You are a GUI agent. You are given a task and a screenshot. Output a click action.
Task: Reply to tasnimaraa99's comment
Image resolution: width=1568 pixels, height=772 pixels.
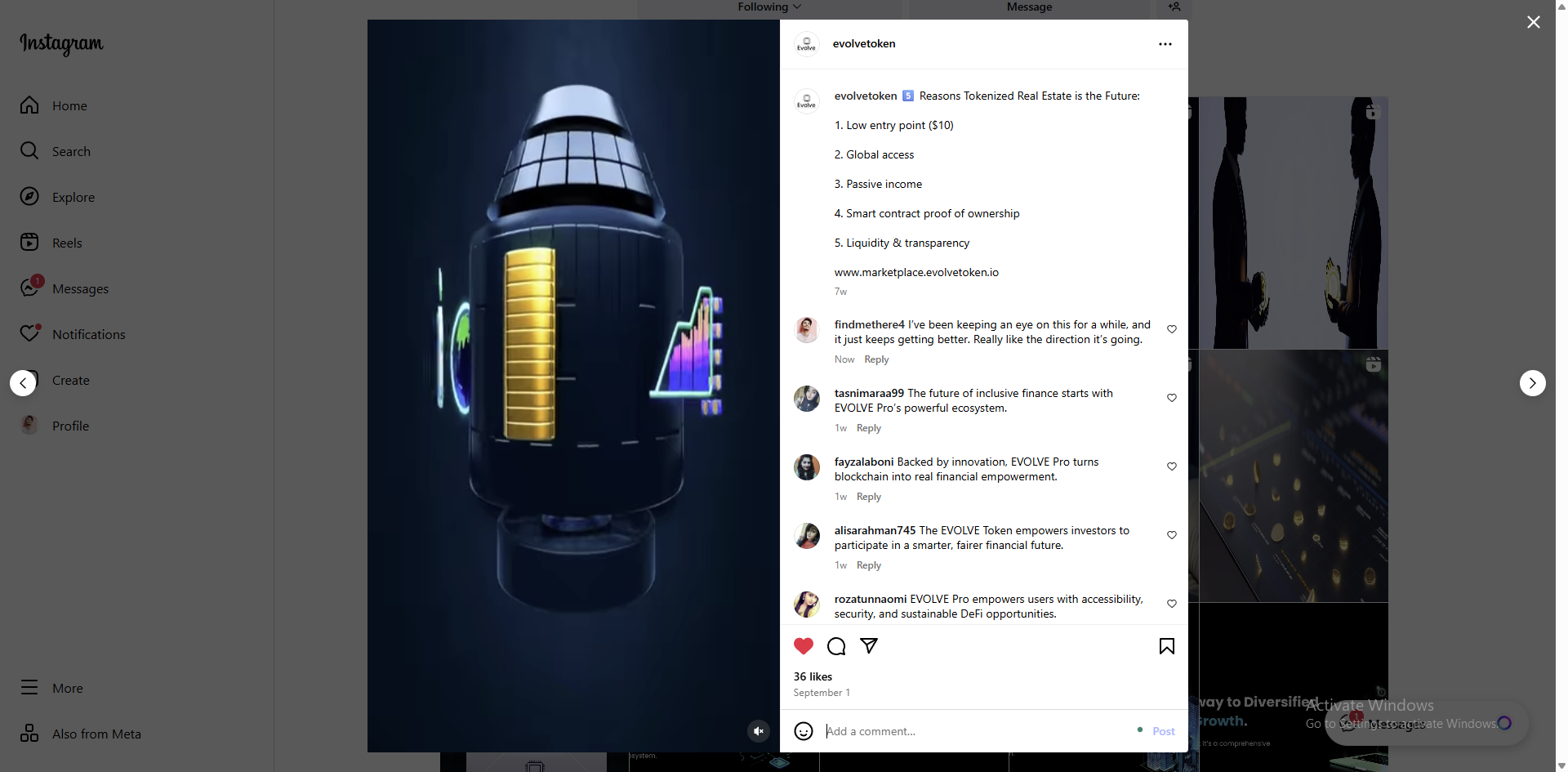coord(869,428)
